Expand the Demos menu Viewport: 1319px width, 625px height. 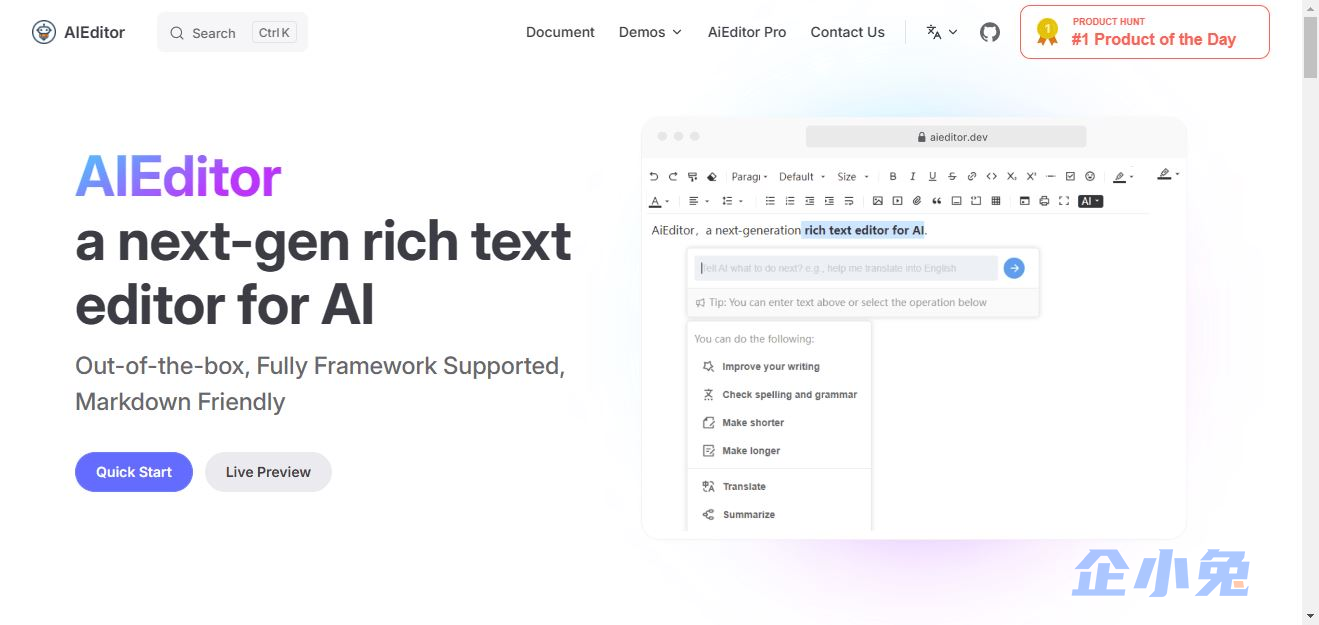(x=650, y=32)
